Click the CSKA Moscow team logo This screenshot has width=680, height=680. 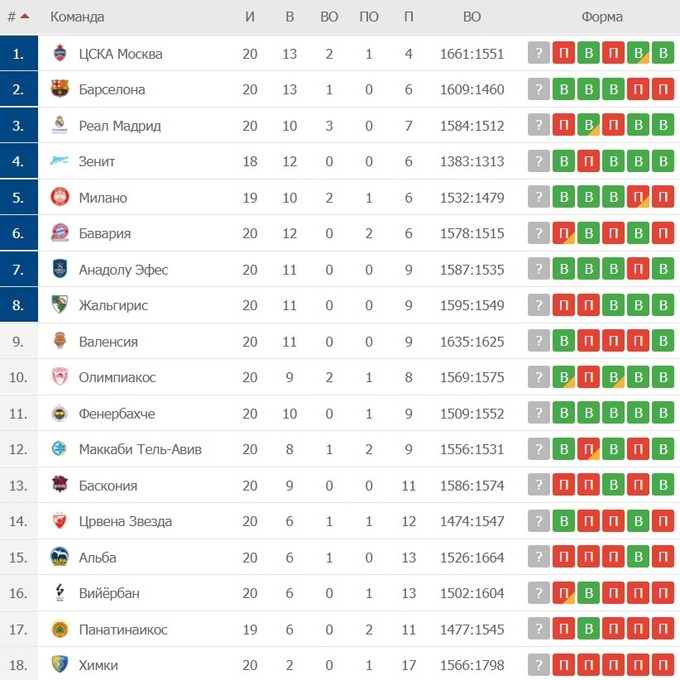59,54
